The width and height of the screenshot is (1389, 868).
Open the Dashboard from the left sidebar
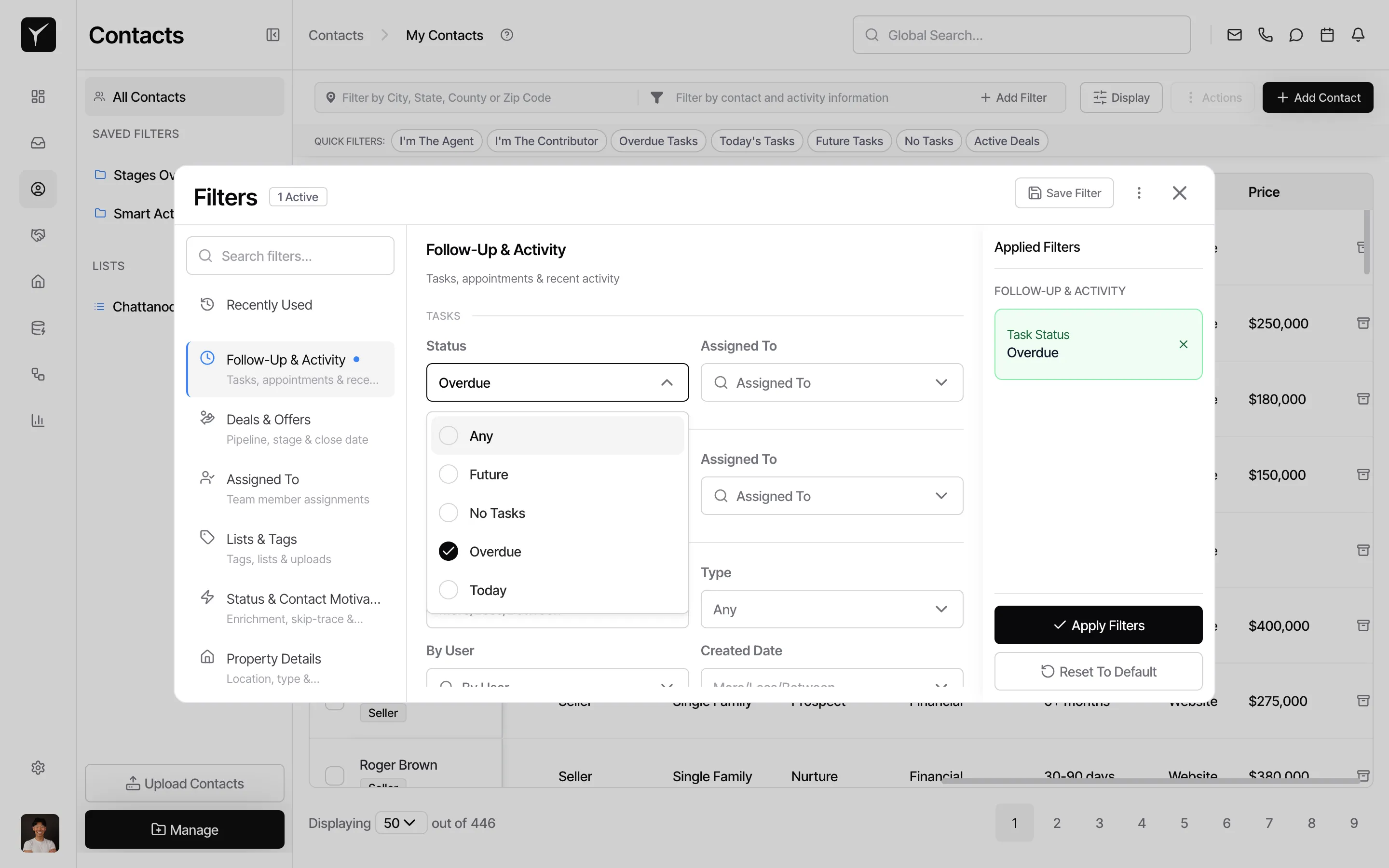[38, 96]
